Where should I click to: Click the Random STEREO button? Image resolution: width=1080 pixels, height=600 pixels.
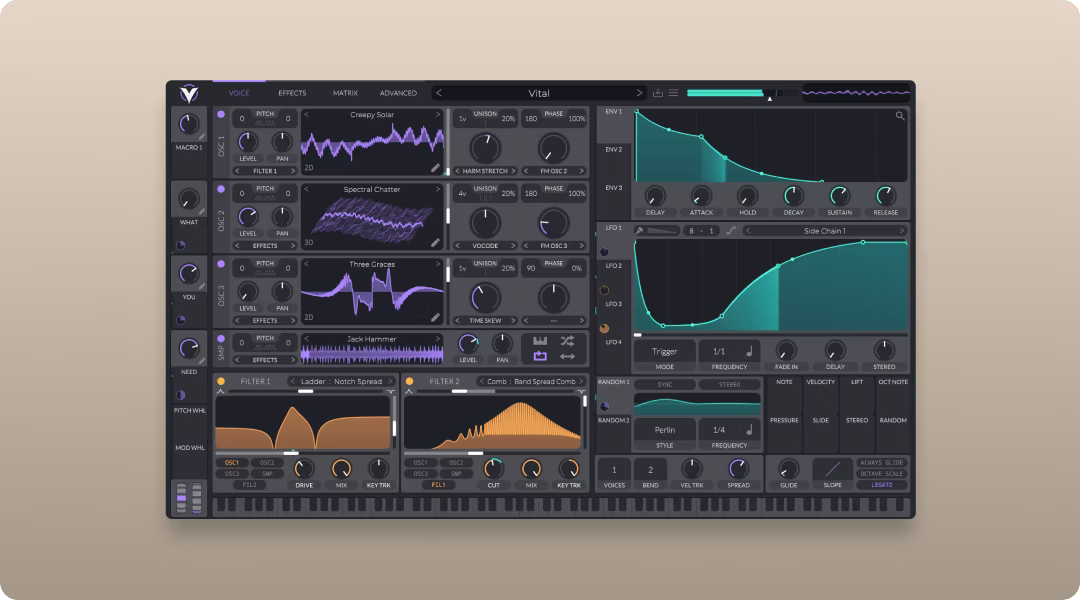coord(729,384)
